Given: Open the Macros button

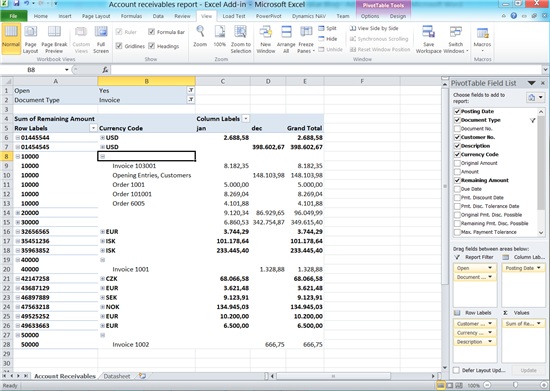Looking at the screenshot, I should [482, 39].
